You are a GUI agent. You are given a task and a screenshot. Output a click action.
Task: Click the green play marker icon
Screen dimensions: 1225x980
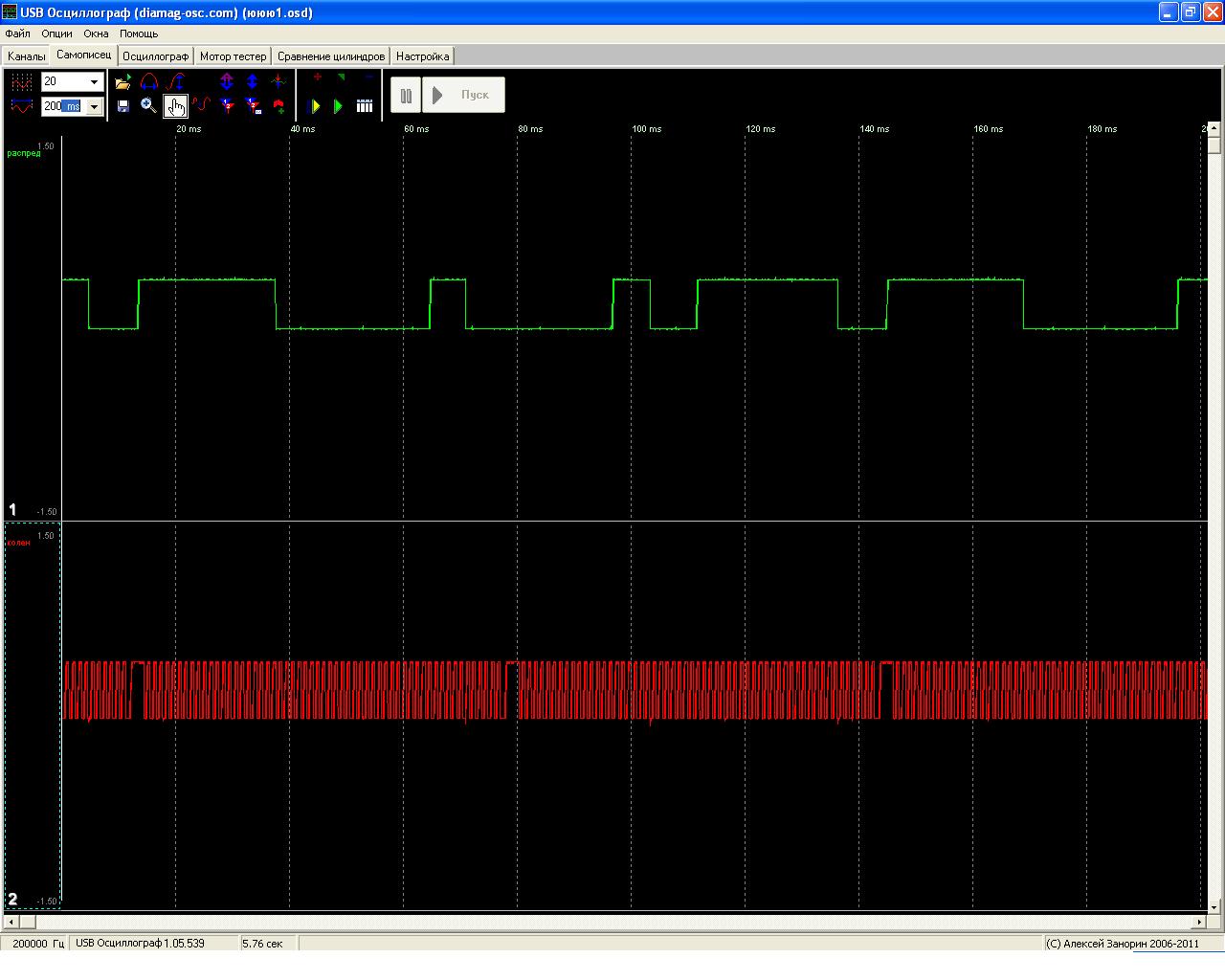339,106
